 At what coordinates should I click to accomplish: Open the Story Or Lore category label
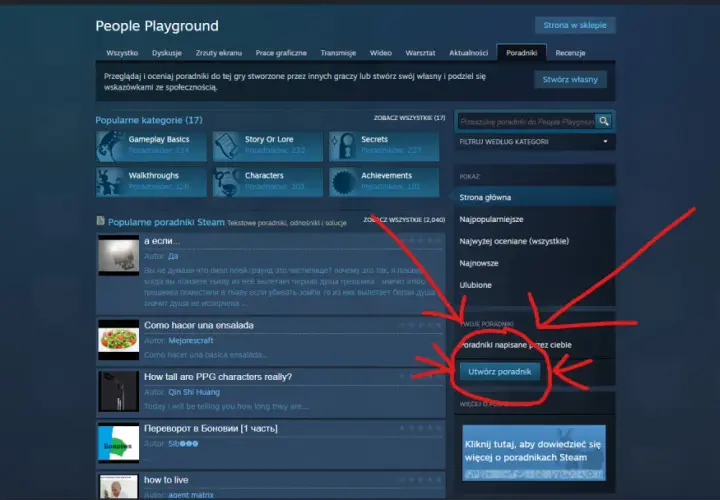coord(269,140)
